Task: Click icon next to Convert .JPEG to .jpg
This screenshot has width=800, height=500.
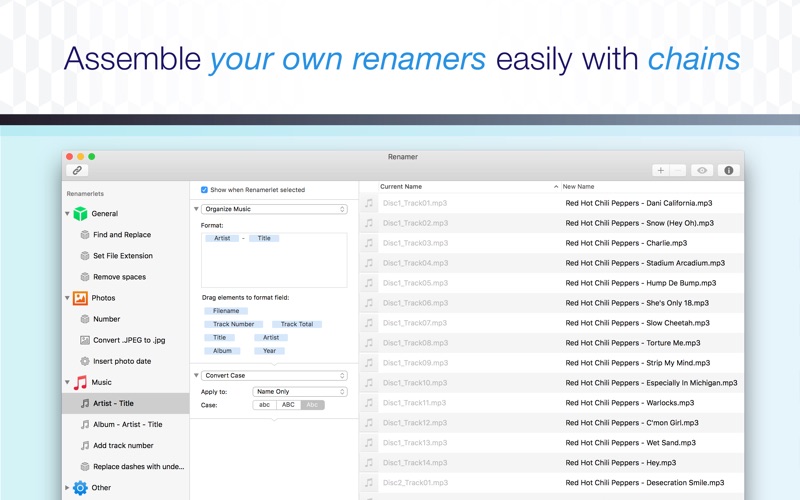Action: [85, 340]
